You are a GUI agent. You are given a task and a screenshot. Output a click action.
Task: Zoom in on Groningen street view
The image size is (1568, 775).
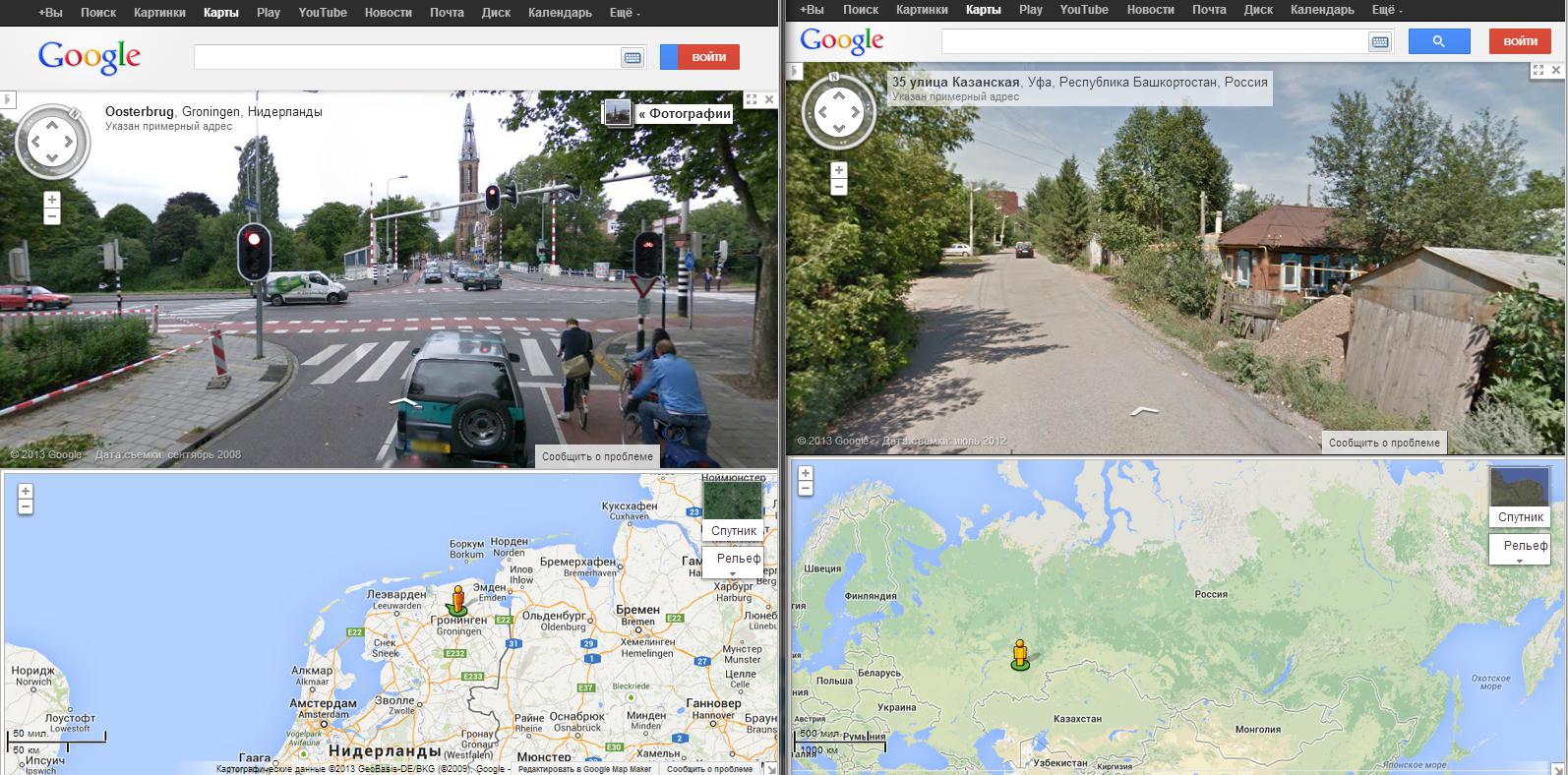coord(52,201)
